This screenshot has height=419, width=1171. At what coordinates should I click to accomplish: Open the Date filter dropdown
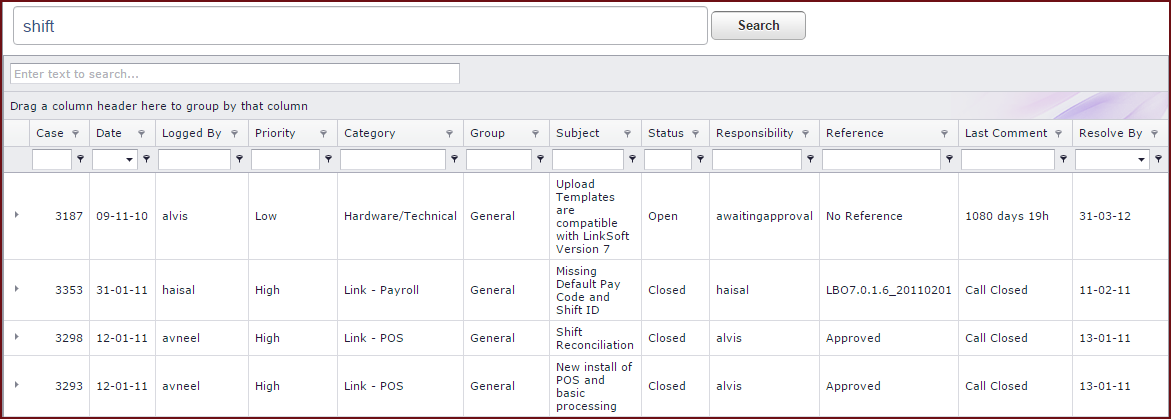point(130,160)
